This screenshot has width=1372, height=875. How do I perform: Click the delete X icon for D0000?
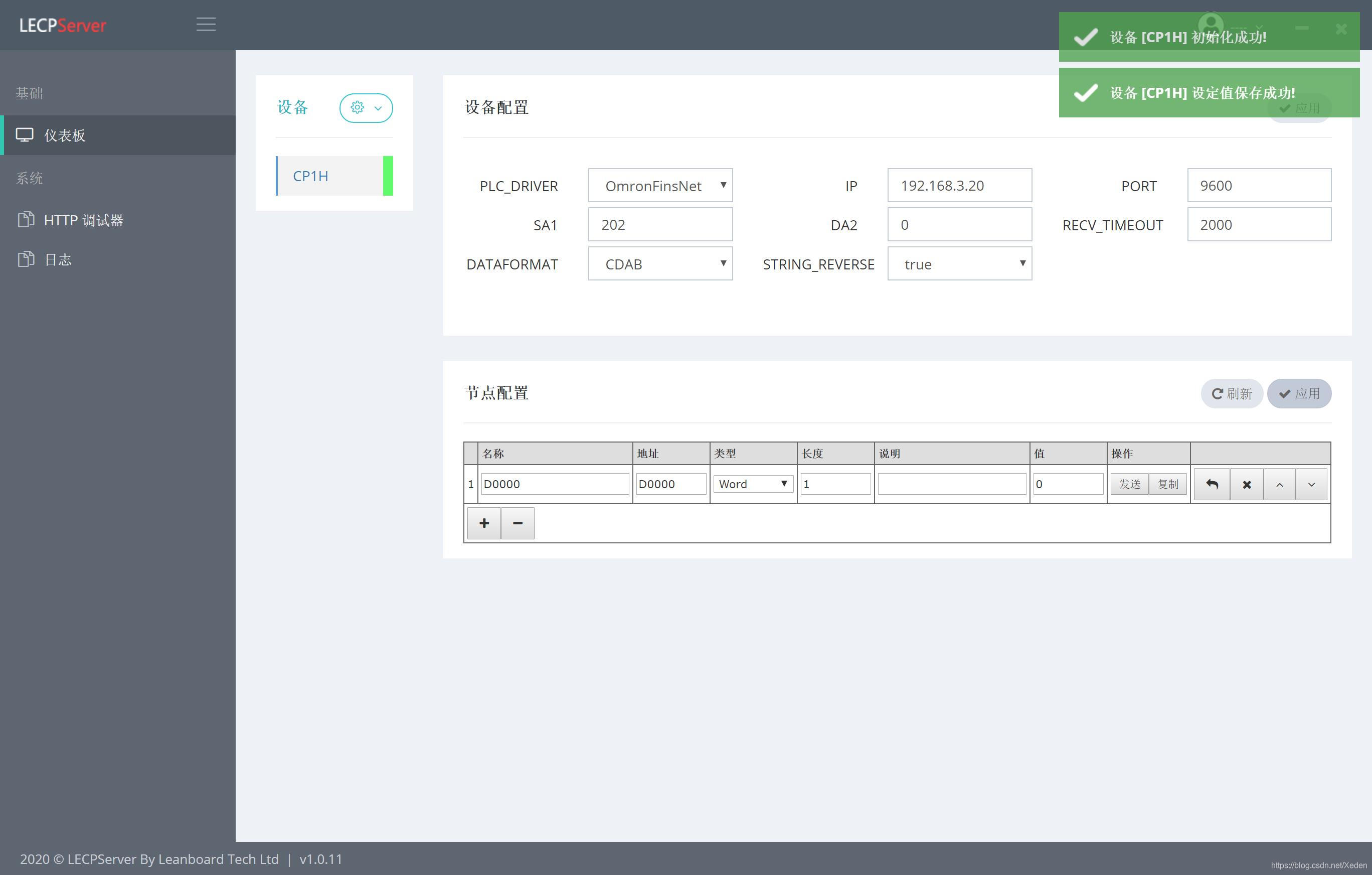coord(1247,484)
